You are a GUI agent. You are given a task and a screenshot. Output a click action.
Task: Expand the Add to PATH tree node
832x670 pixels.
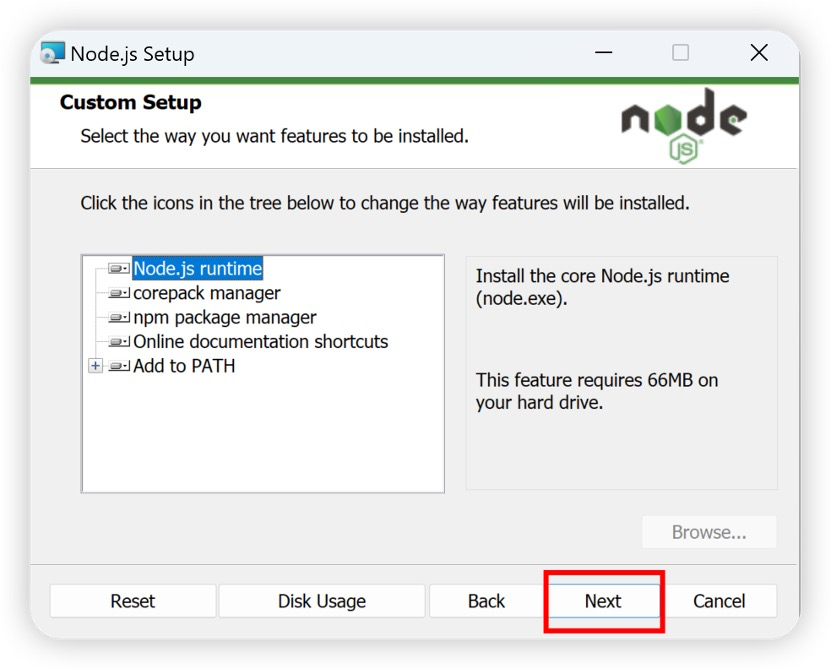pos(96,366)
